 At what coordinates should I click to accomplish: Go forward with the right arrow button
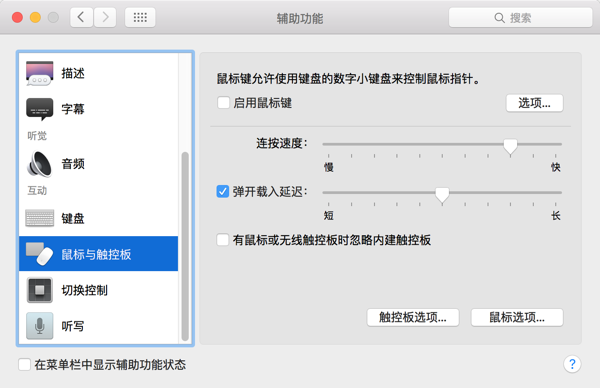pos(105,17)
